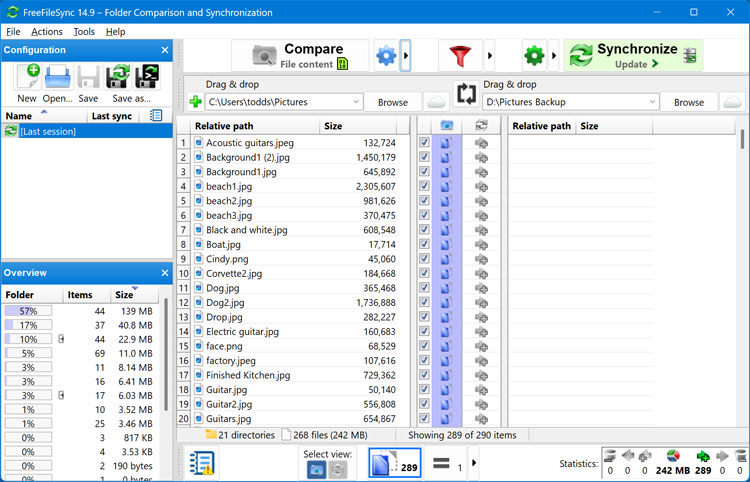The height and width of the screenshot is (482, 750).
Task: Switch to sync action view icon
Action: (x=337, y=470)
